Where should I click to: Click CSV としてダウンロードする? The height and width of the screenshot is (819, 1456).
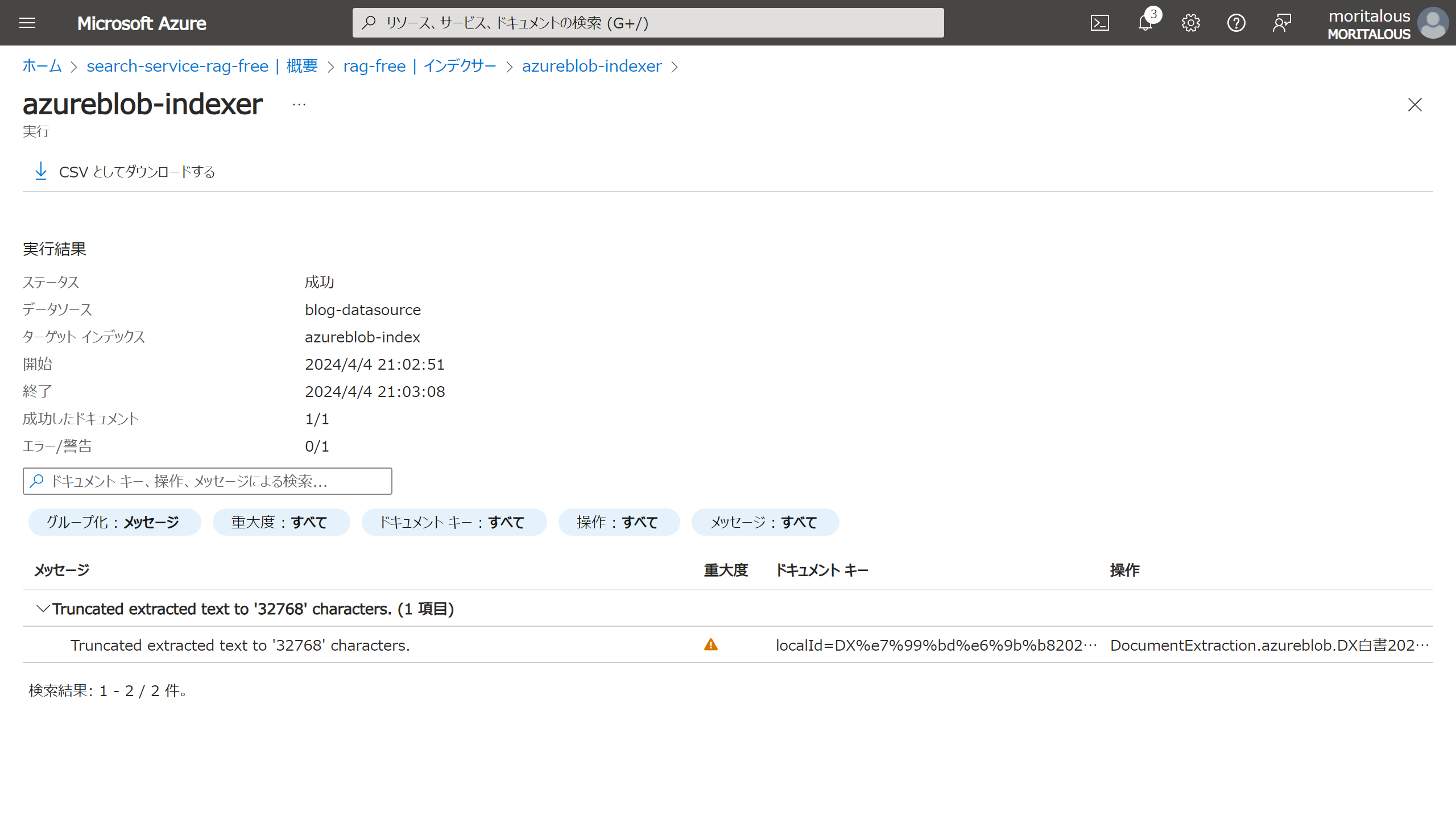tap(137, 171)
